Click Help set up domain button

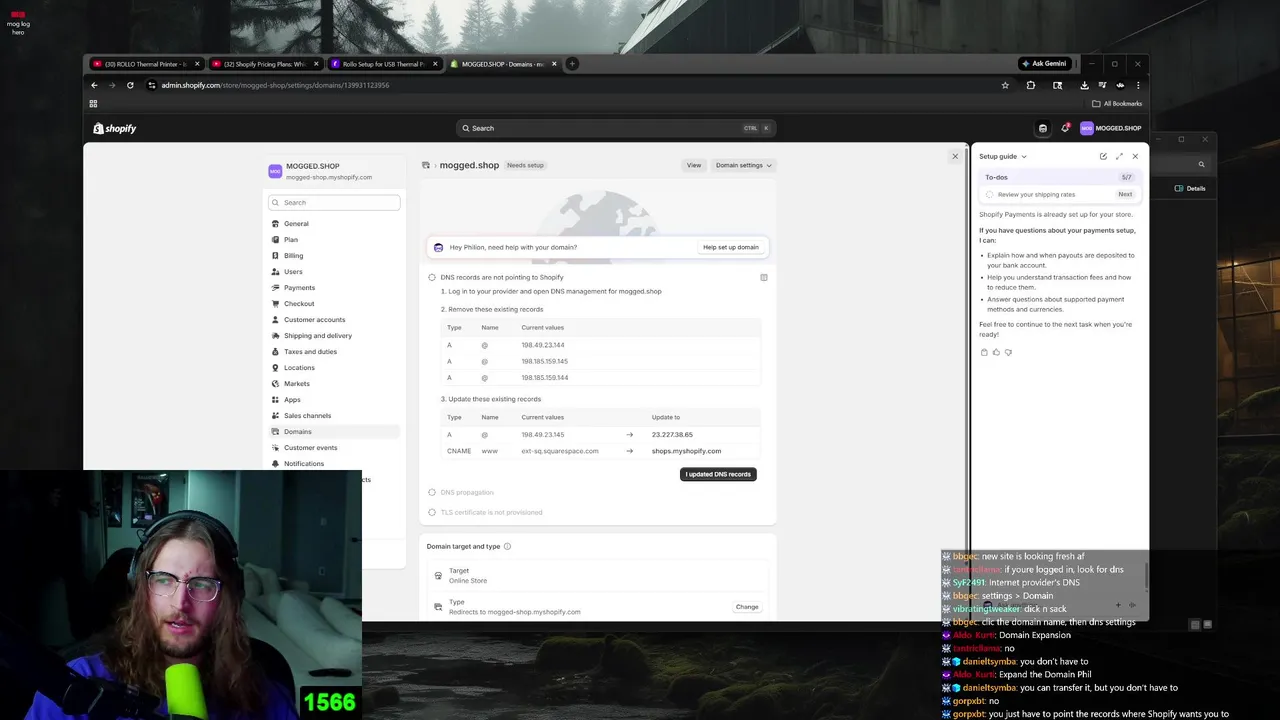coord(731,247)
